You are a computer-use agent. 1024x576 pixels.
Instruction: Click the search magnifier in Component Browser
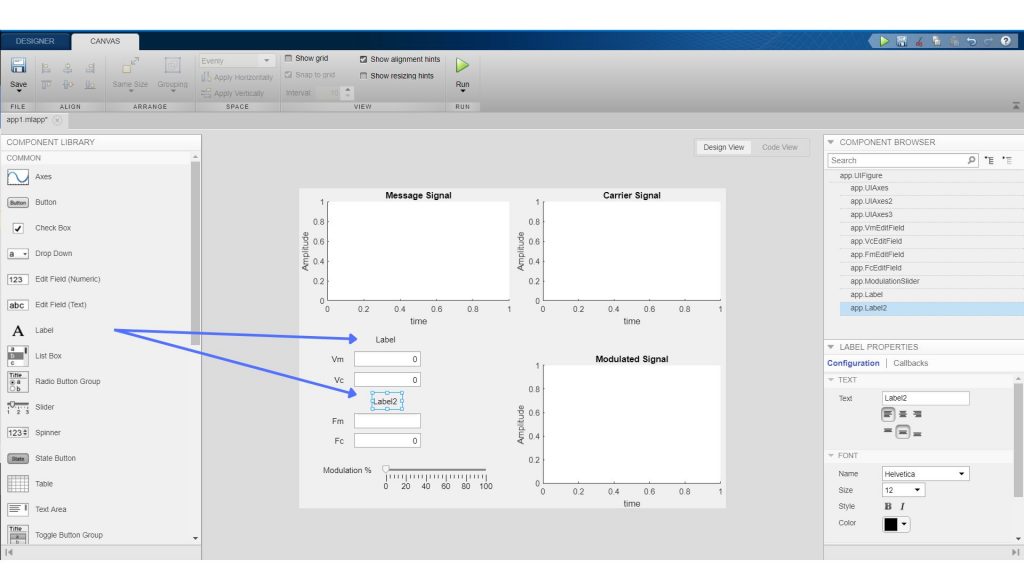[x=970, y=160]
